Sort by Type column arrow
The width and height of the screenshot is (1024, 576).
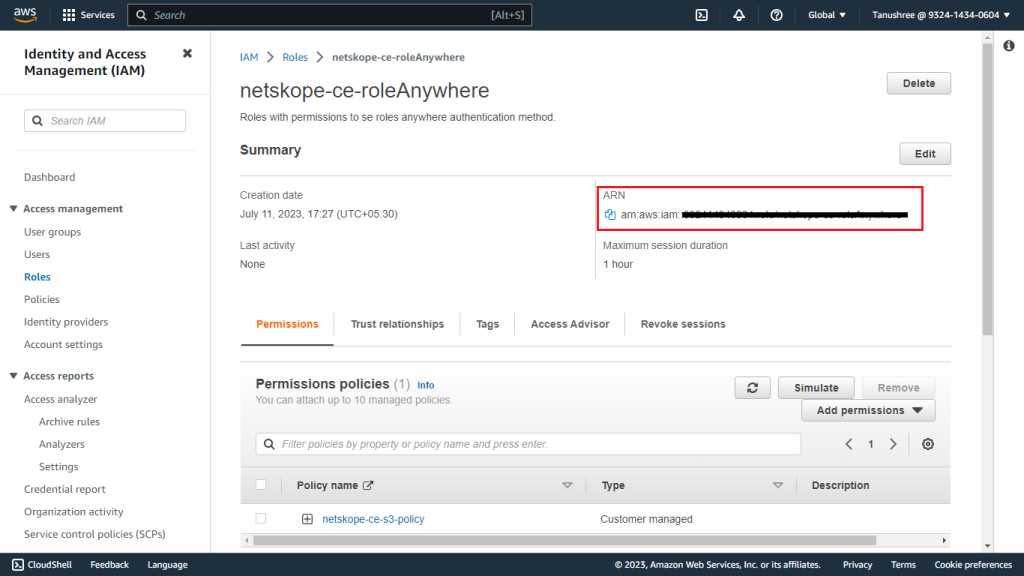(x=777, y=485)
